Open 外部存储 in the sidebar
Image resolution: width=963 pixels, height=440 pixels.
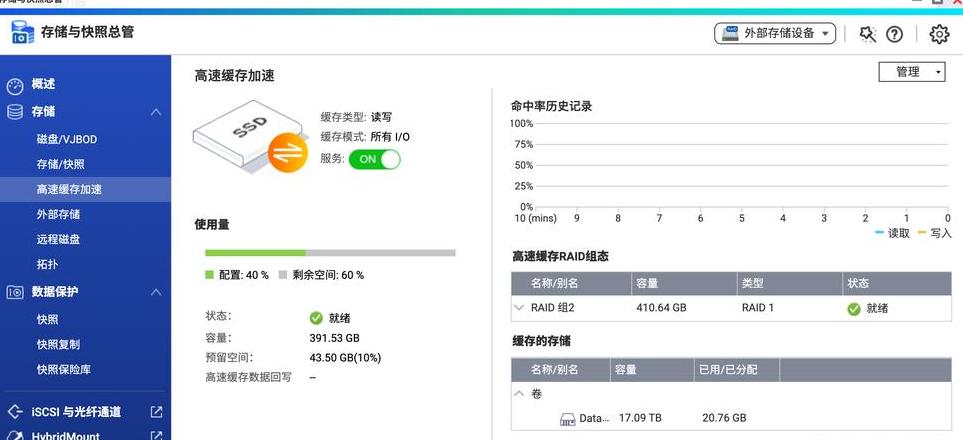click(x=58, y=214)
